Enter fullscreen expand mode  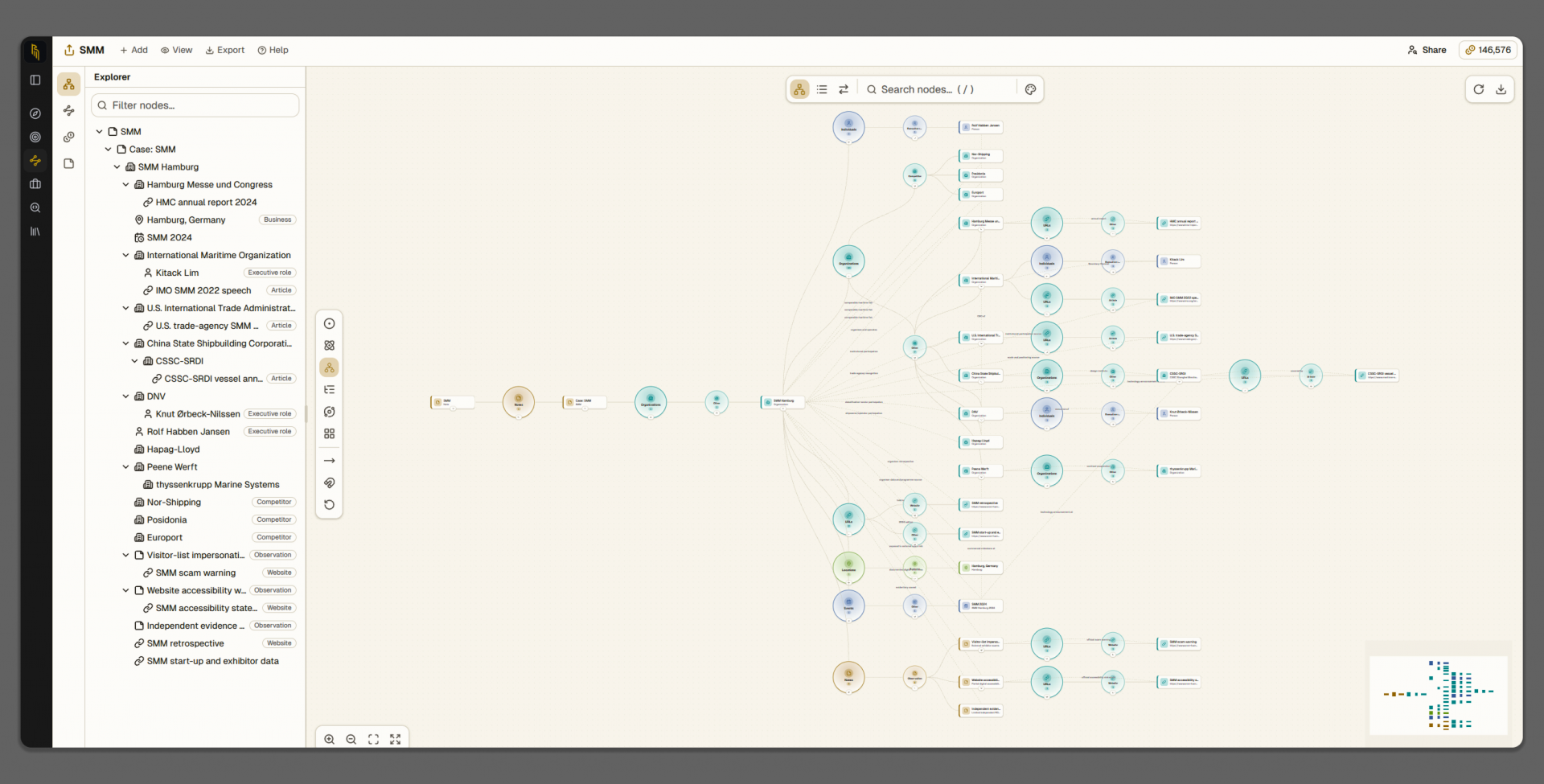[396, 739]
